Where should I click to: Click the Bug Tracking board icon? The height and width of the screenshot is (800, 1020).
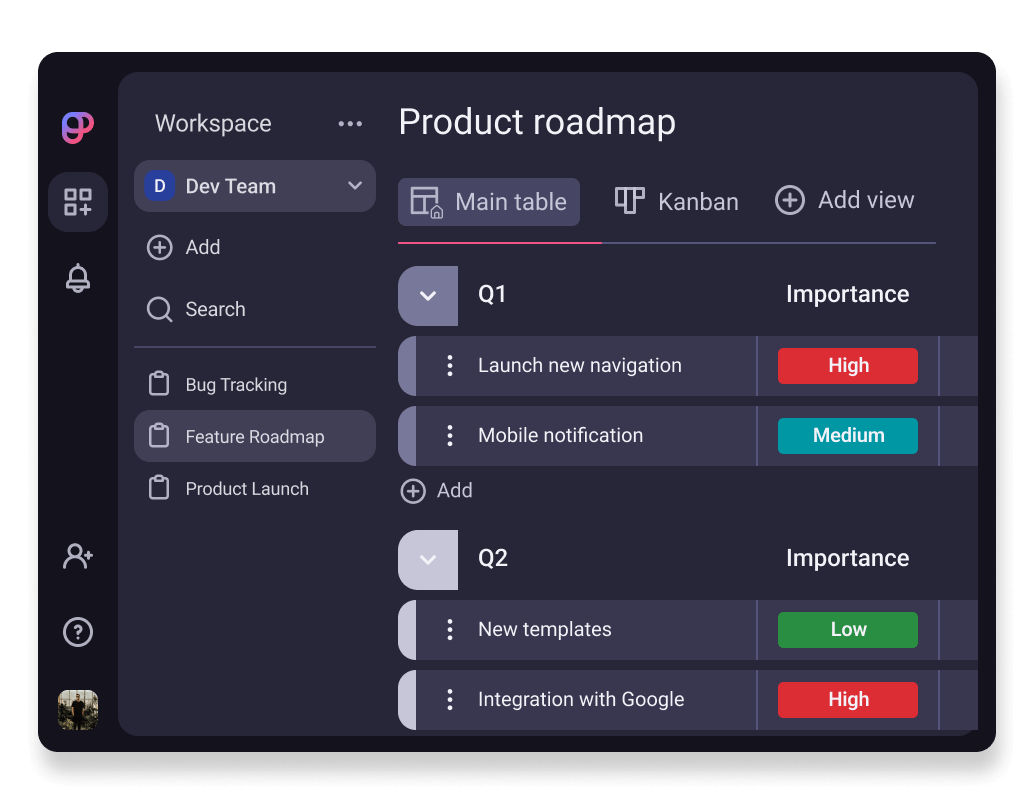tap(160, 383)
